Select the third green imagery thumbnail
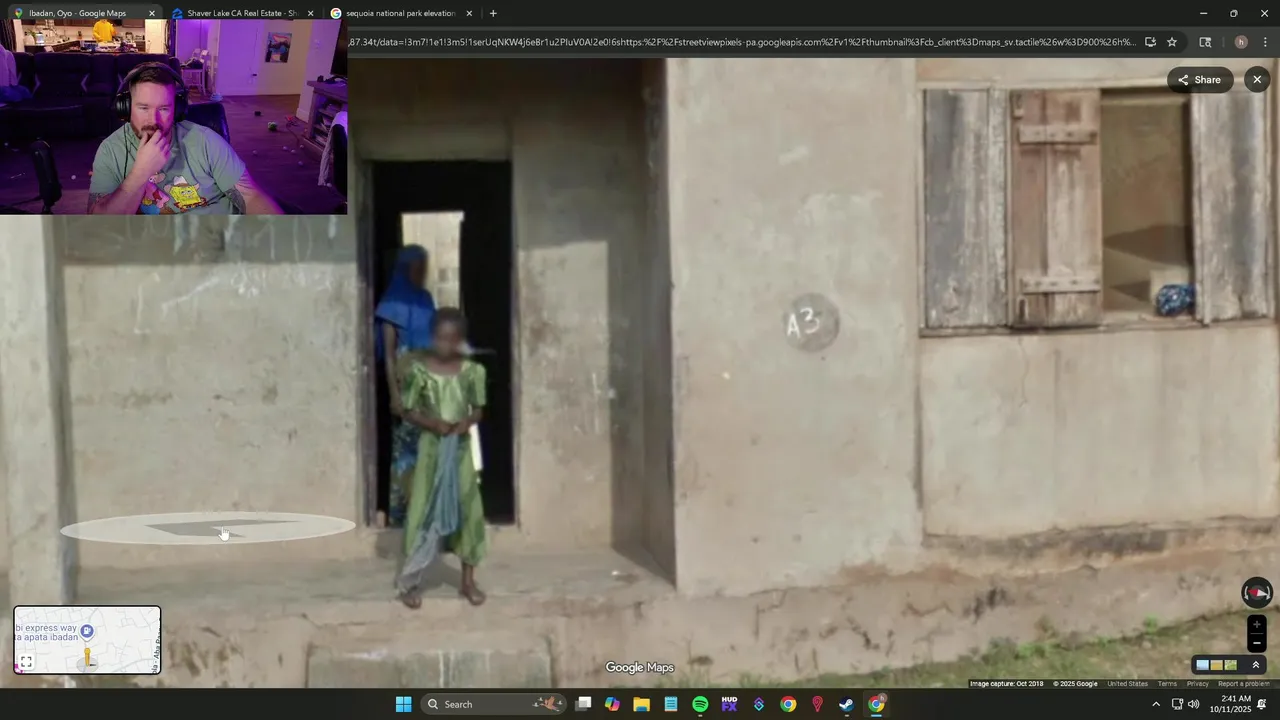This screenshot has height=720, width=1280. [1231, 665]
